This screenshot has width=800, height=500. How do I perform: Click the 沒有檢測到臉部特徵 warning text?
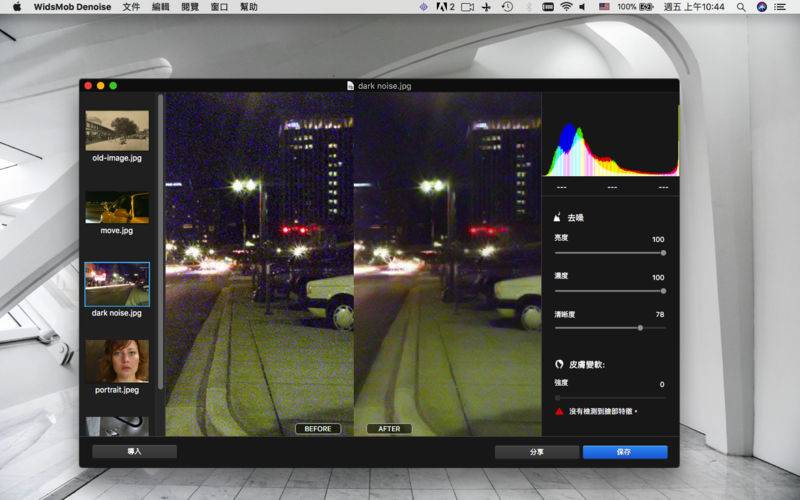click(x=601, y=411)
